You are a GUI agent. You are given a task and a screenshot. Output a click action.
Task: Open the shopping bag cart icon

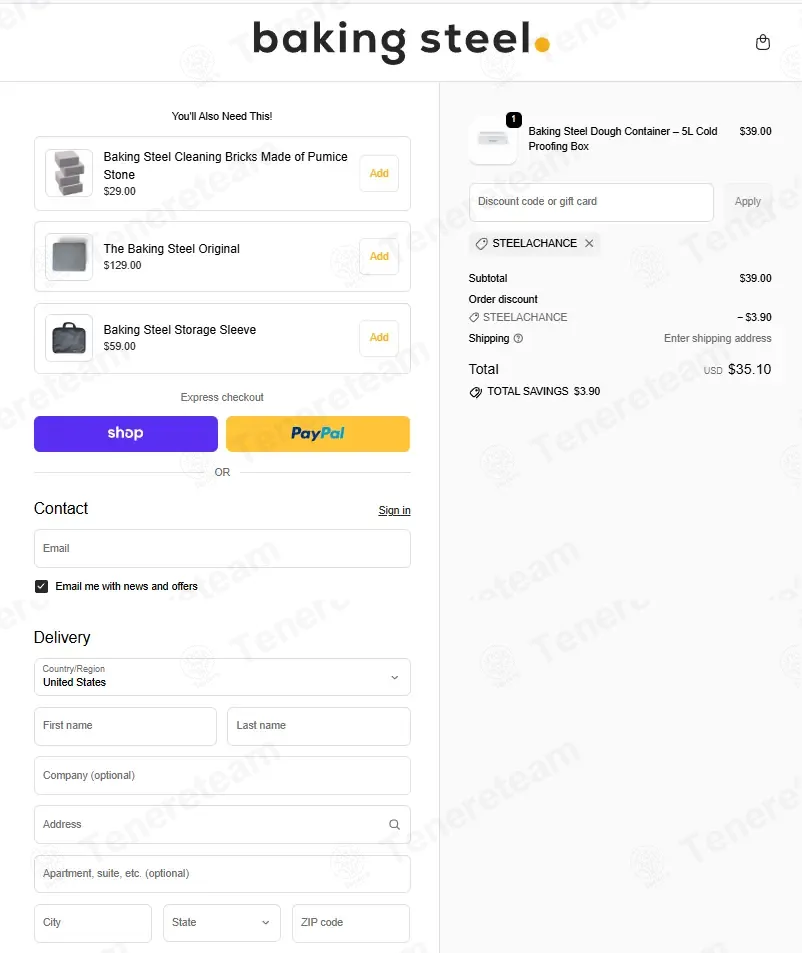click(x=763, y=42)
